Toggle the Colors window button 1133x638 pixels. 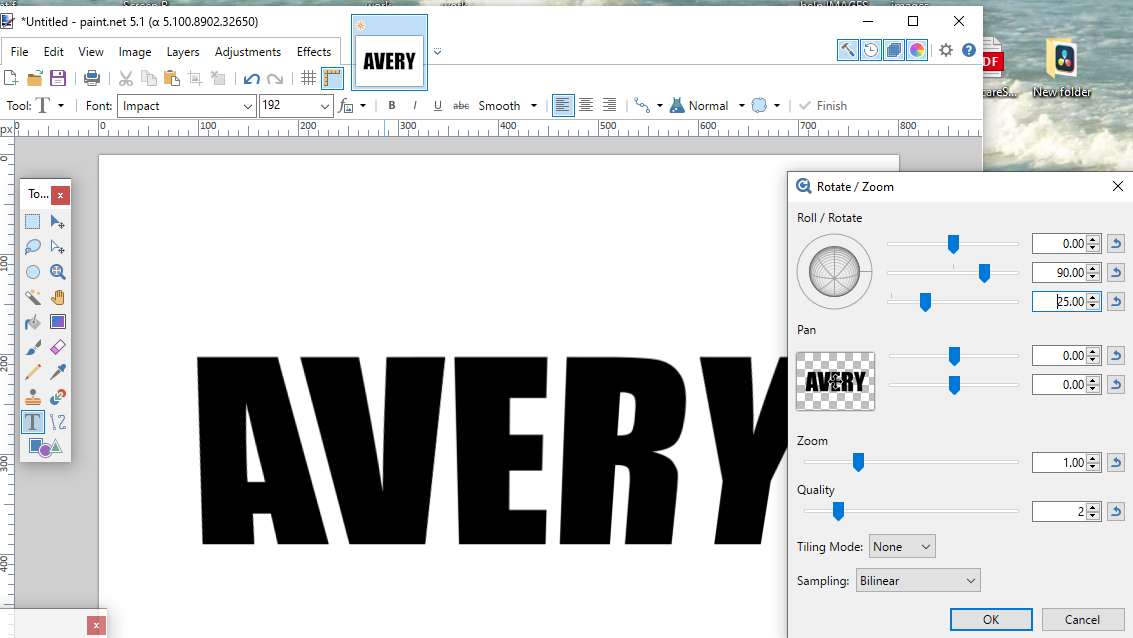917,50
